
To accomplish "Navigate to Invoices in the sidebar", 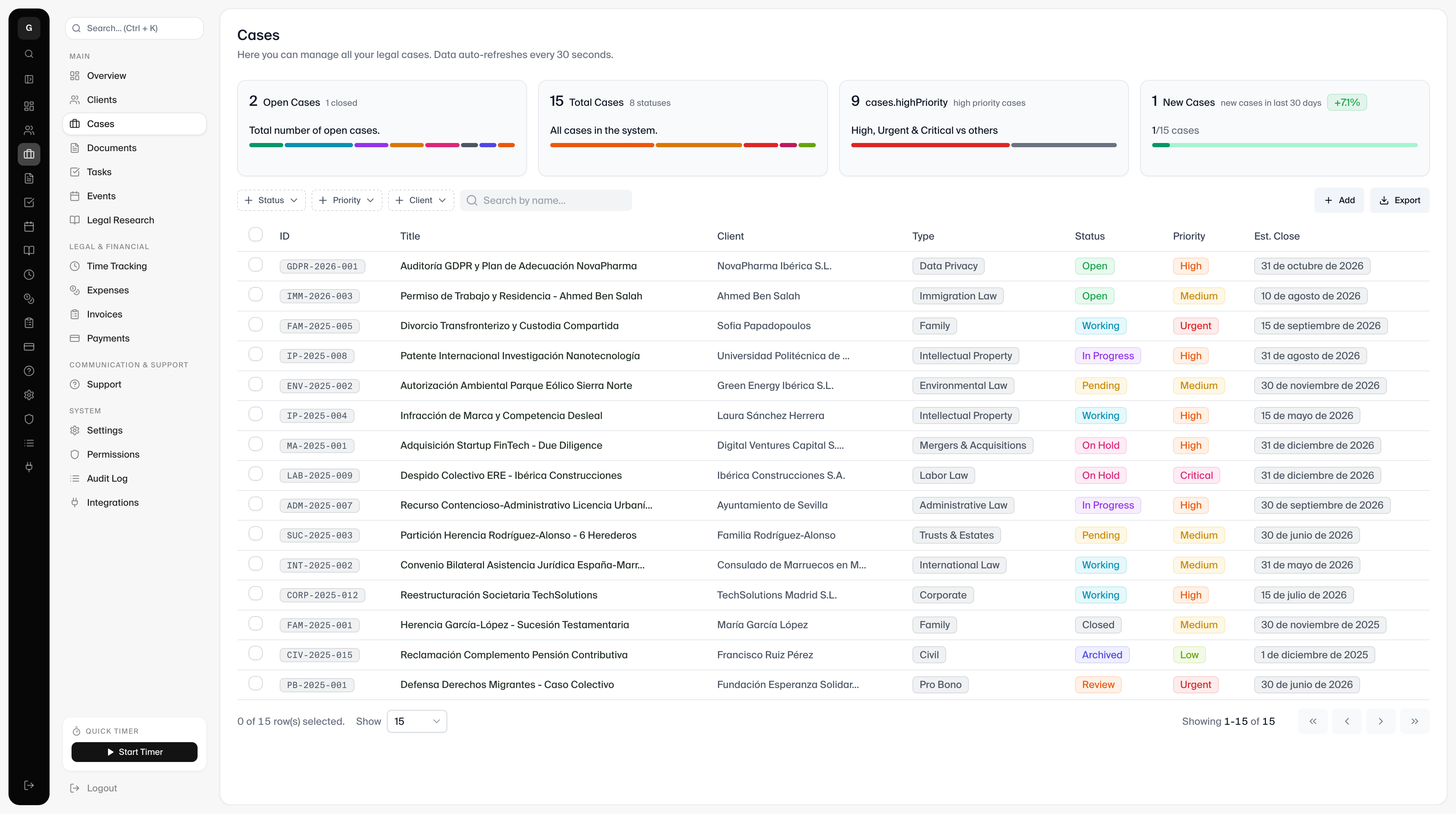I will tap(104, 314).
